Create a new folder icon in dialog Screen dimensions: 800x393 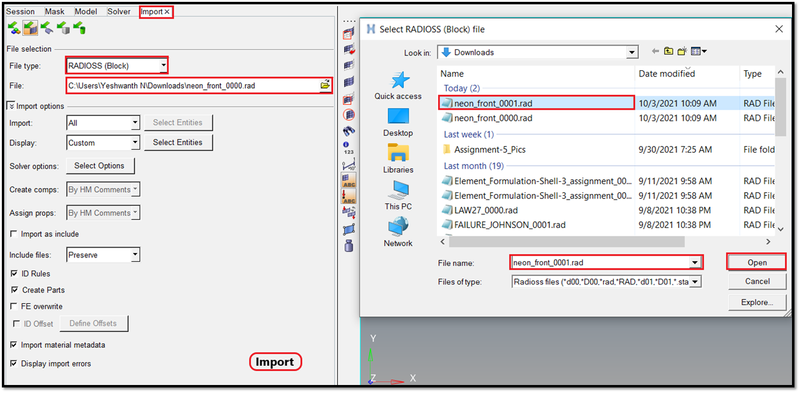click(x=682, y=51)
